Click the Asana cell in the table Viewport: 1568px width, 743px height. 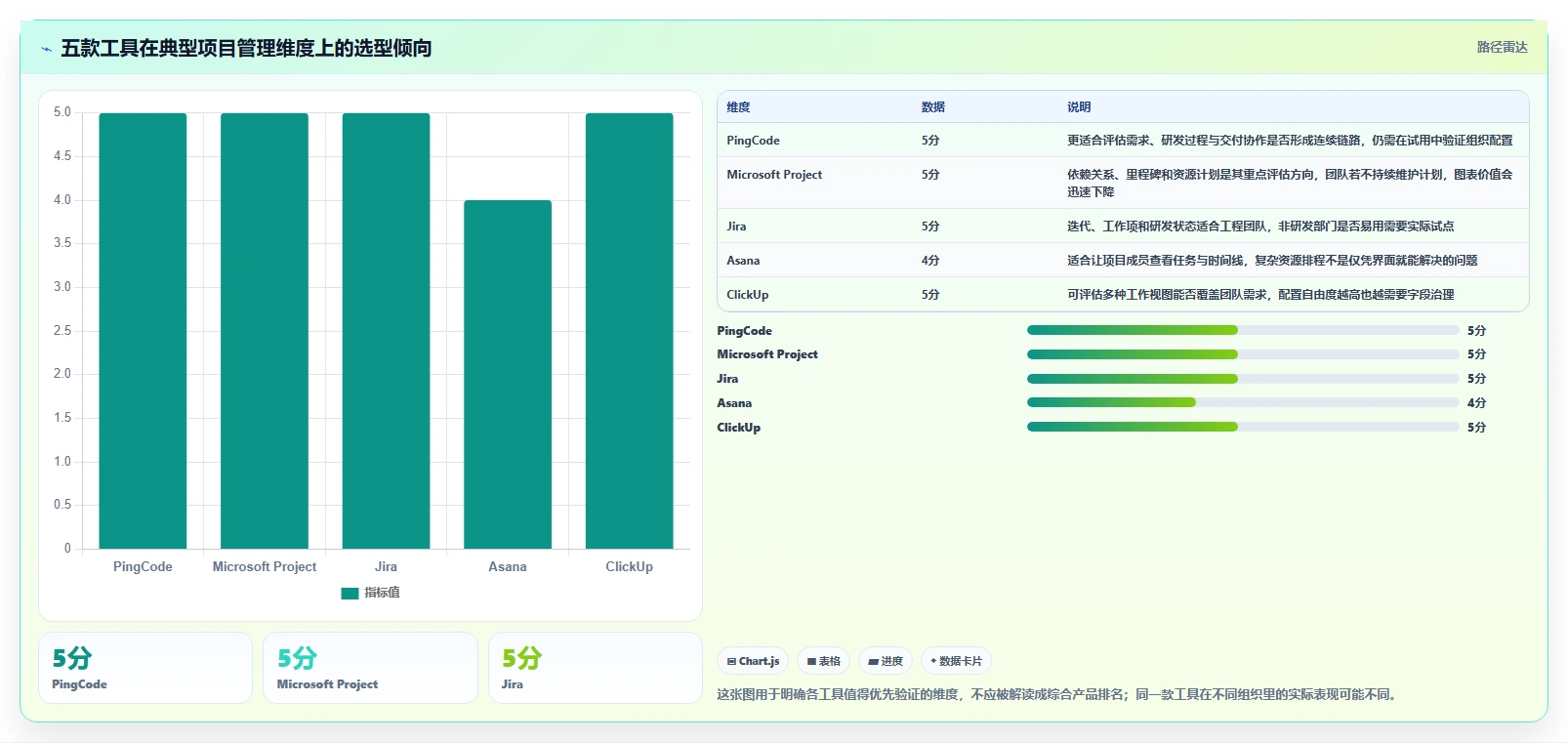tap(743, 261)
